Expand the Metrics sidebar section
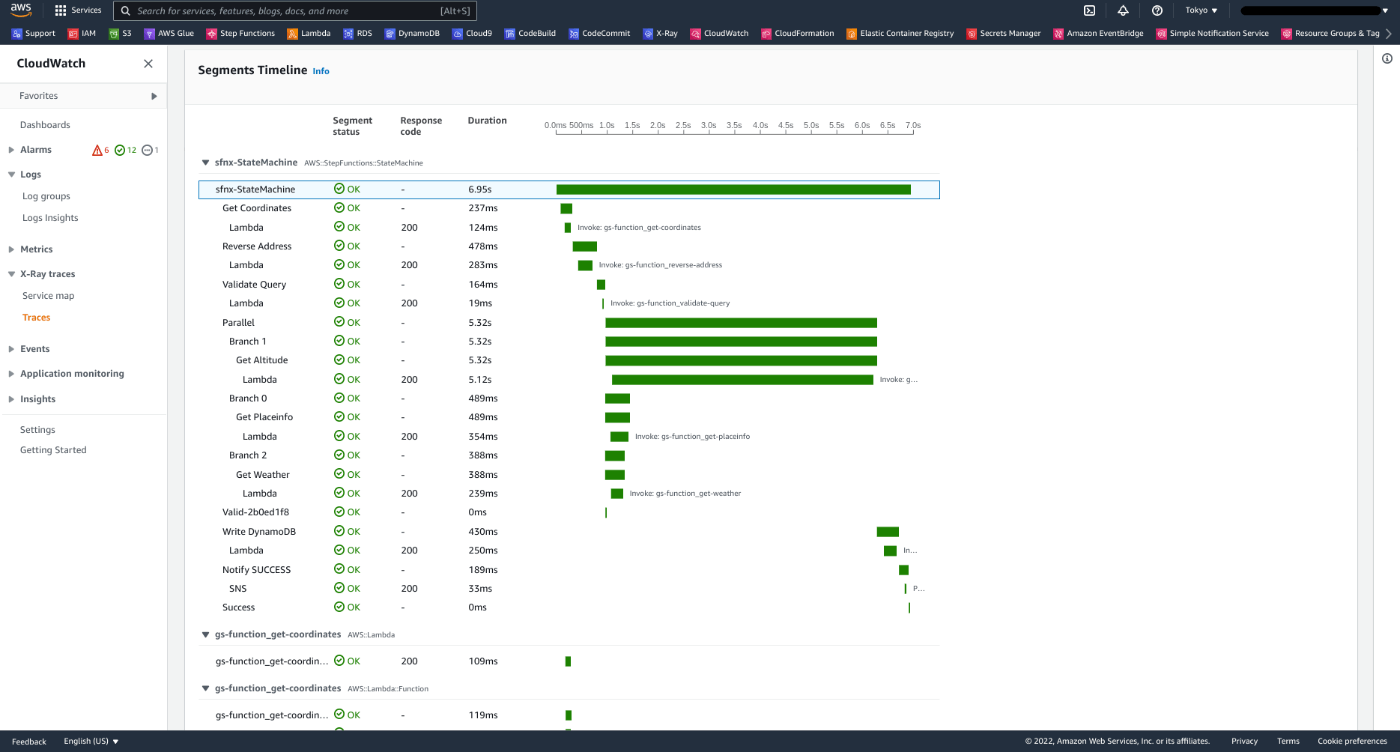Screen dimensions: 1400x752 coord(11,249)
